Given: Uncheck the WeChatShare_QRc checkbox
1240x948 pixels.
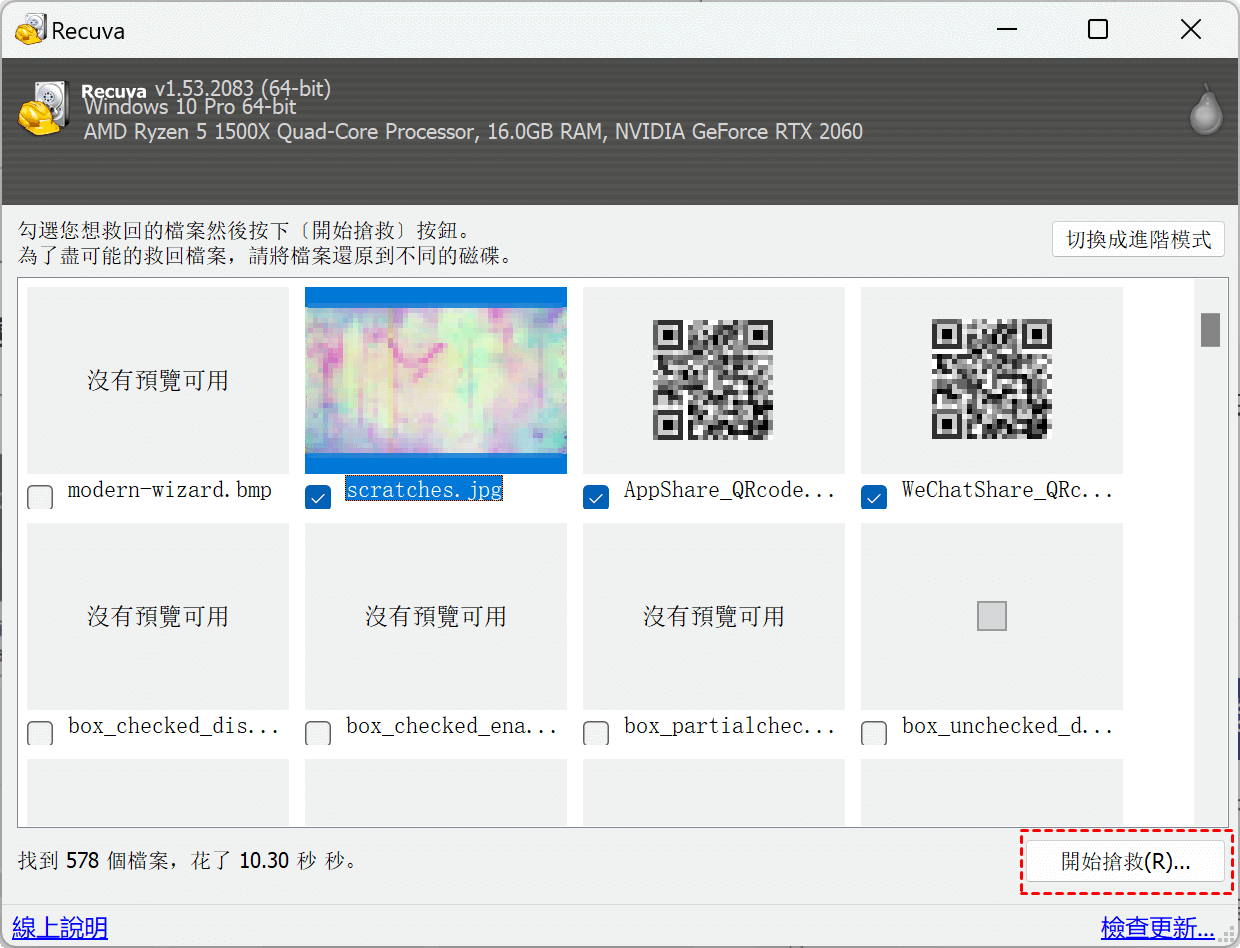Looking at the screenshot, I should (874, 497).
